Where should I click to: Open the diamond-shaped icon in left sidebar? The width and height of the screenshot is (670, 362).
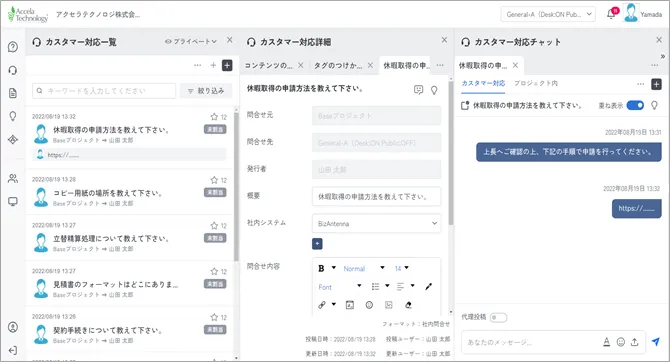coord(13,139)
